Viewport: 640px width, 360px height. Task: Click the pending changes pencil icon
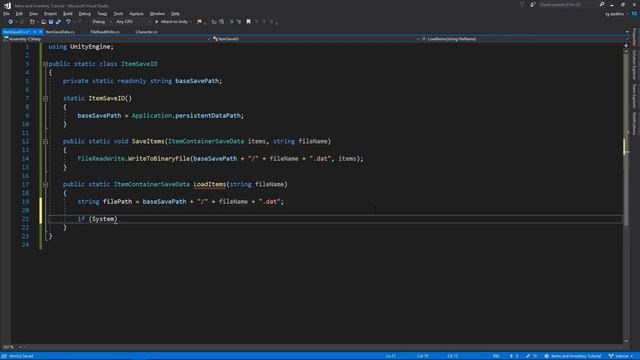(531, 356)
